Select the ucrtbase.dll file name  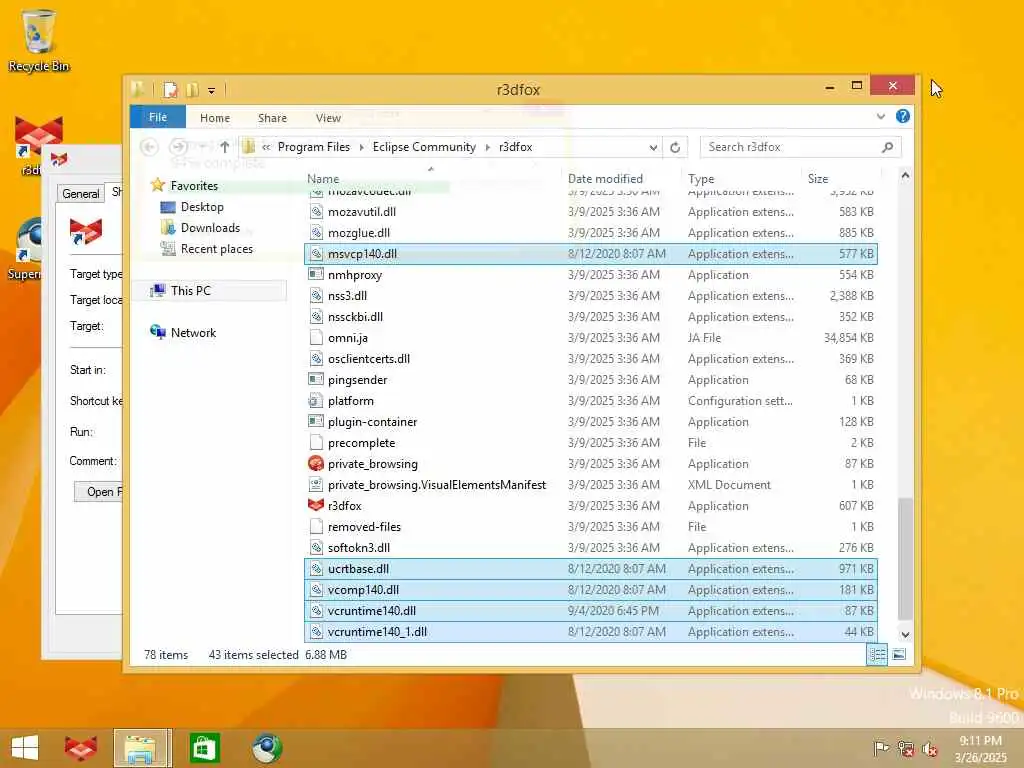[x=358, y=569]
